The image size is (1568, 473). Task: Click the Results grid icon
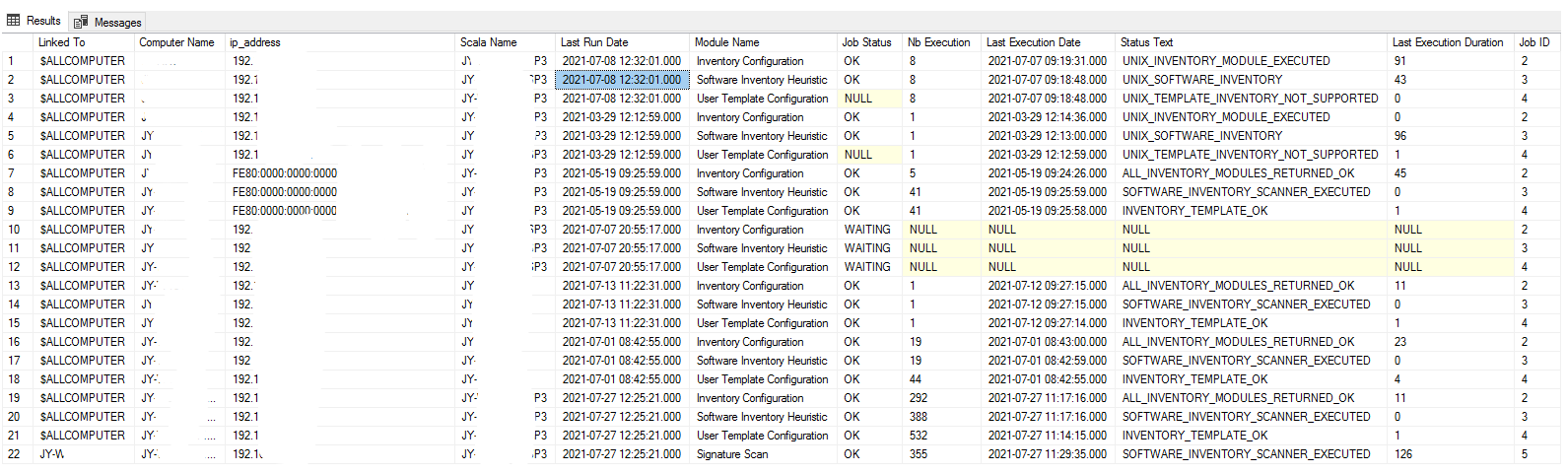point(14,20)
